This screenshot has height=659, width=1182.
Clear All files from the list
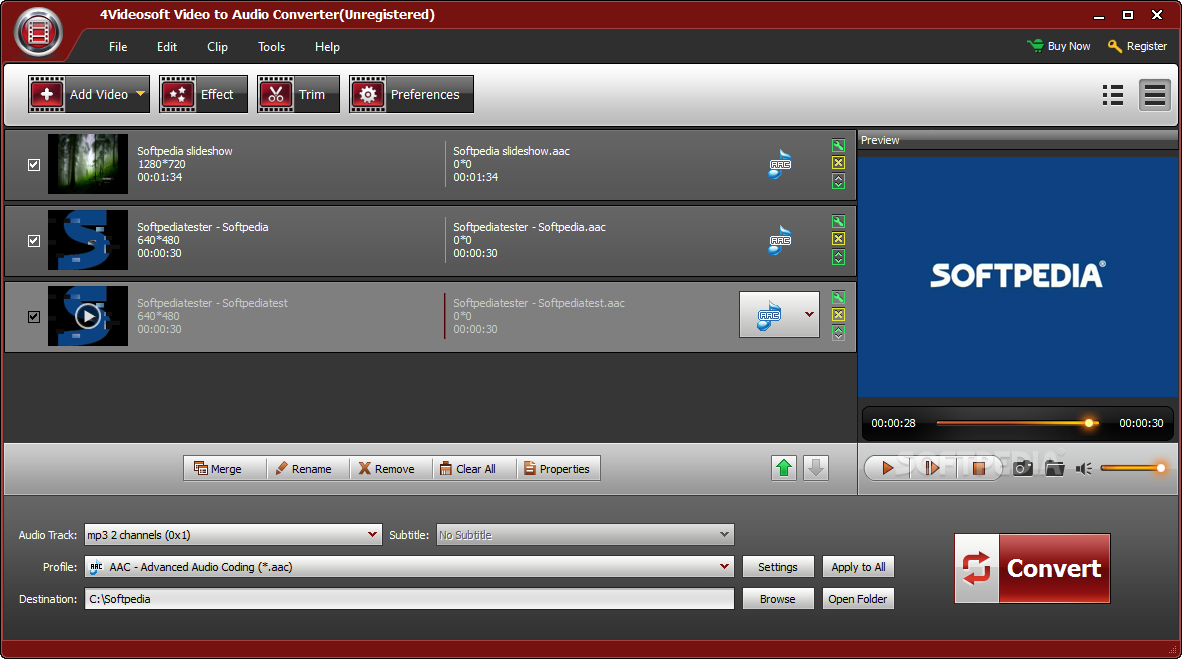tap(475, 468)
